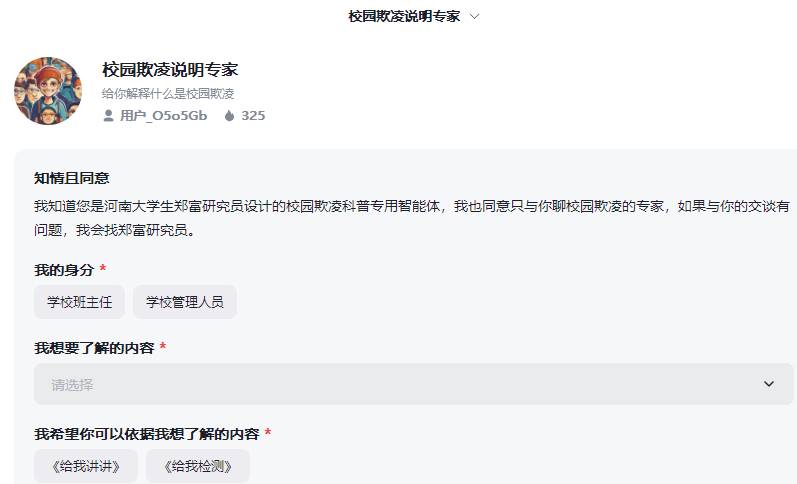Click the subtitle 给你解释什么是校园欺凌
The height and width of the screenshot is (484, 797).
(168, 93)
